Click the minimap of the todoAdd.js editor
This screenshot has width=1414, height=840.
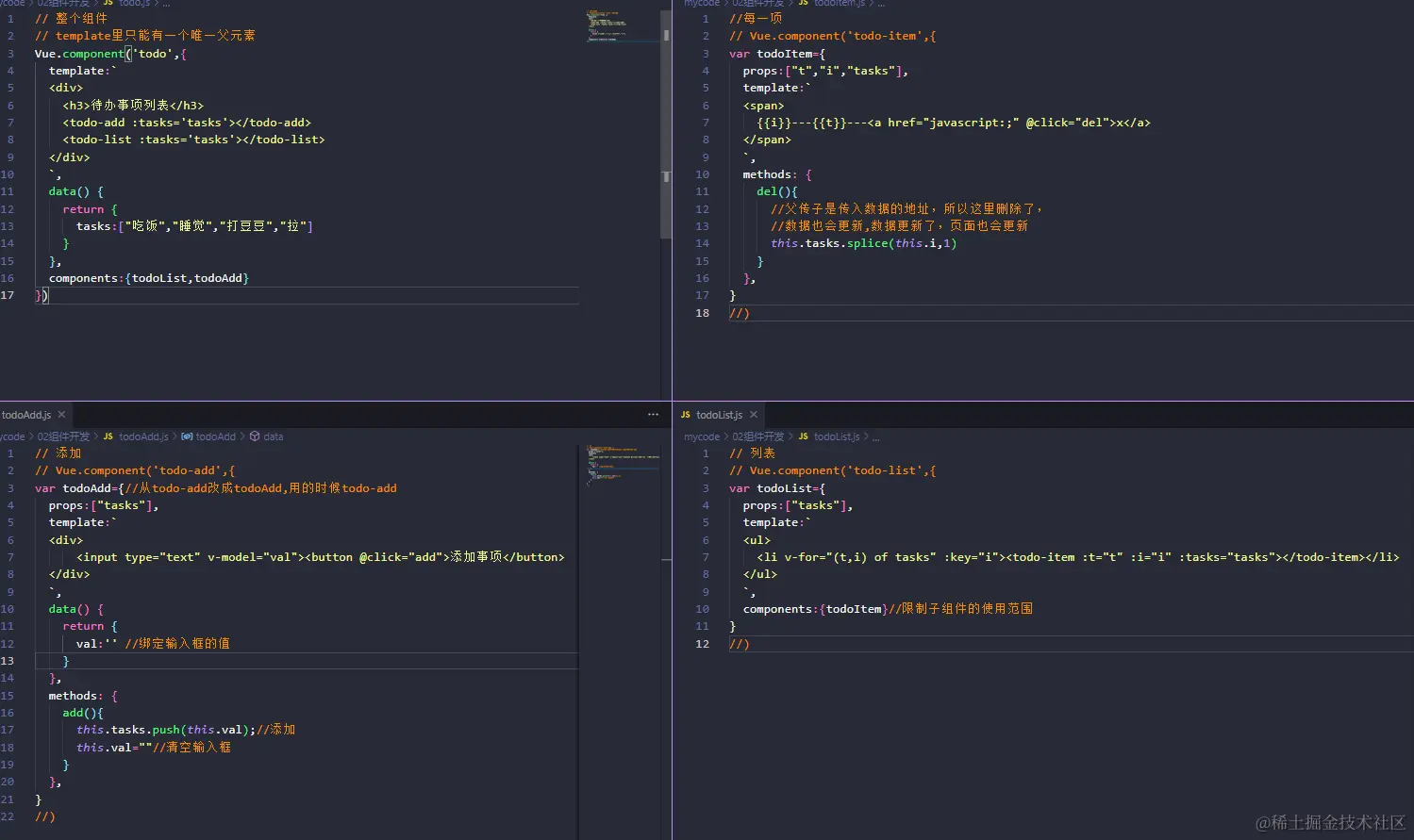(x=621, y=464)
